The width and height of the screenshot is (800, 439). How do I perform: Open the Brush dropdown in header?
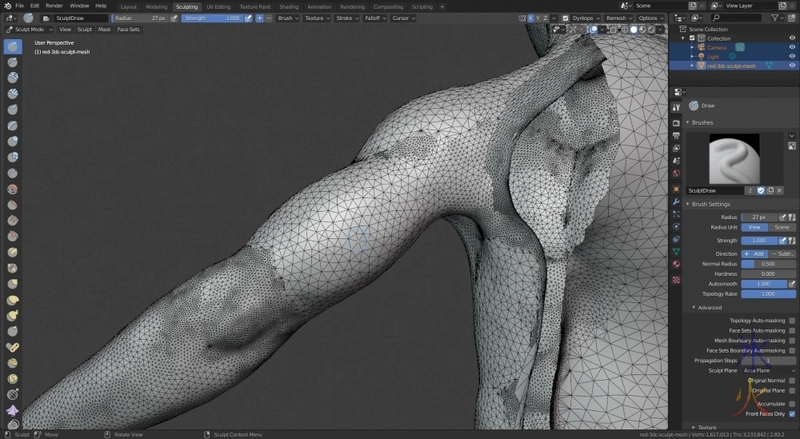288,18
